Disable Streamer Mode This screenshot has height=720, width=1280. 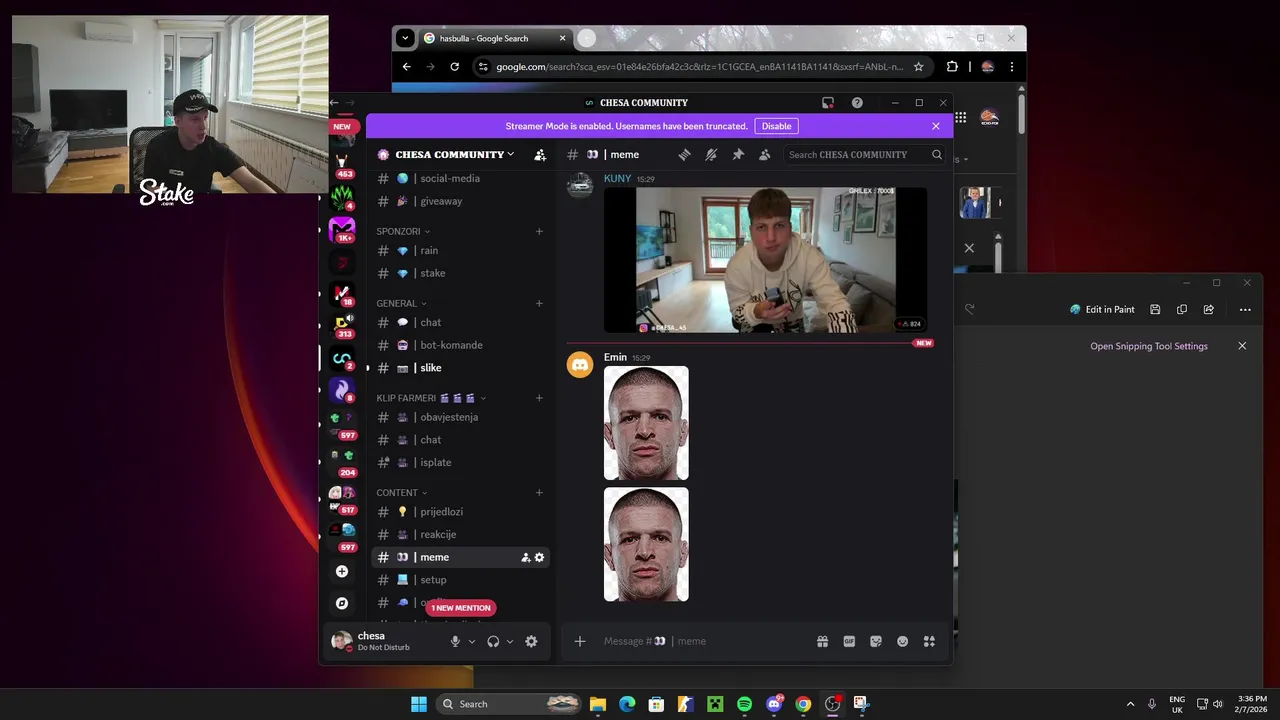[x=776, y=126]
